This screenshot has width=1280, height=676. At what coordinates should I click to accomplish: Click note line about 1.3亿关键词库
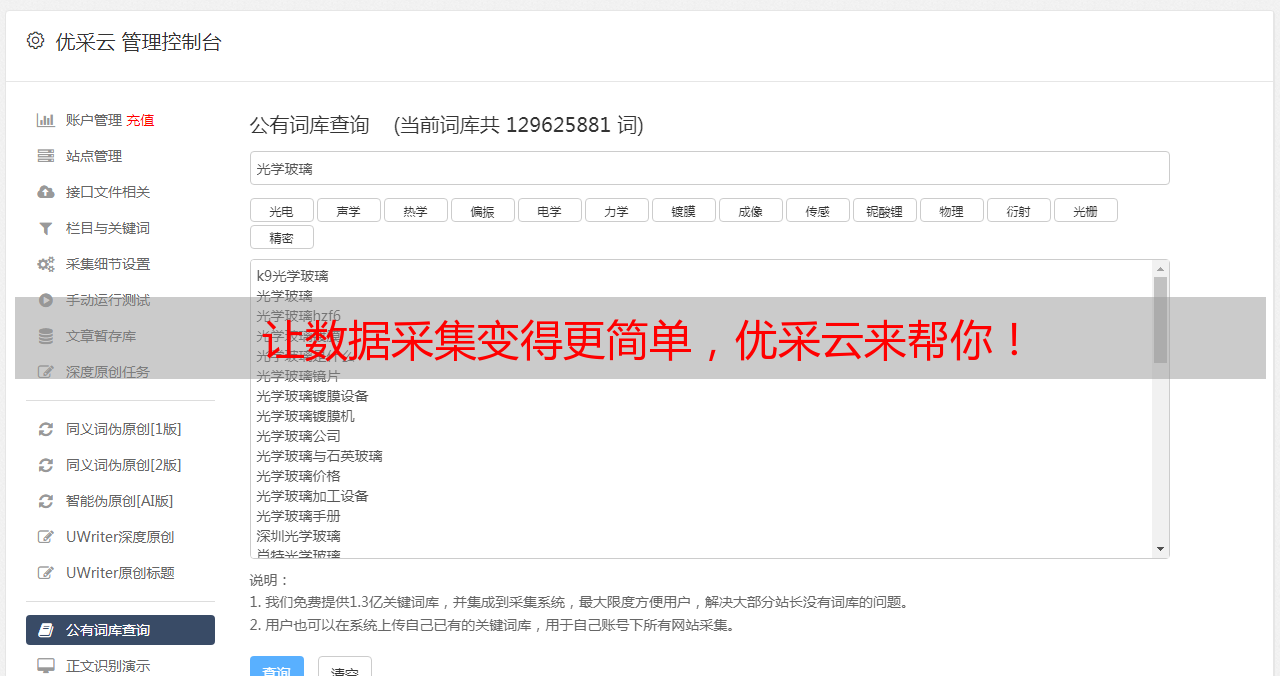(x=580, y=602)
